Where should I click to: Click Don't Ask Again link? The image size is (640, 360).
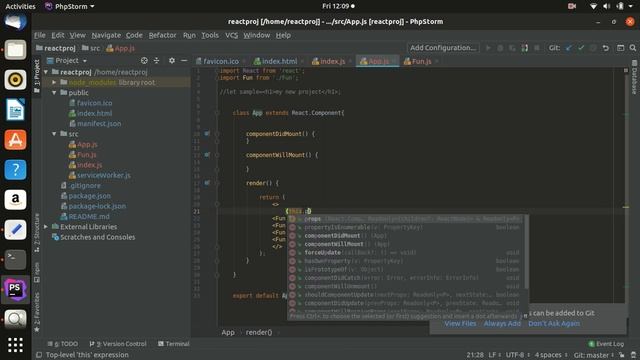(x=554, y=323)
